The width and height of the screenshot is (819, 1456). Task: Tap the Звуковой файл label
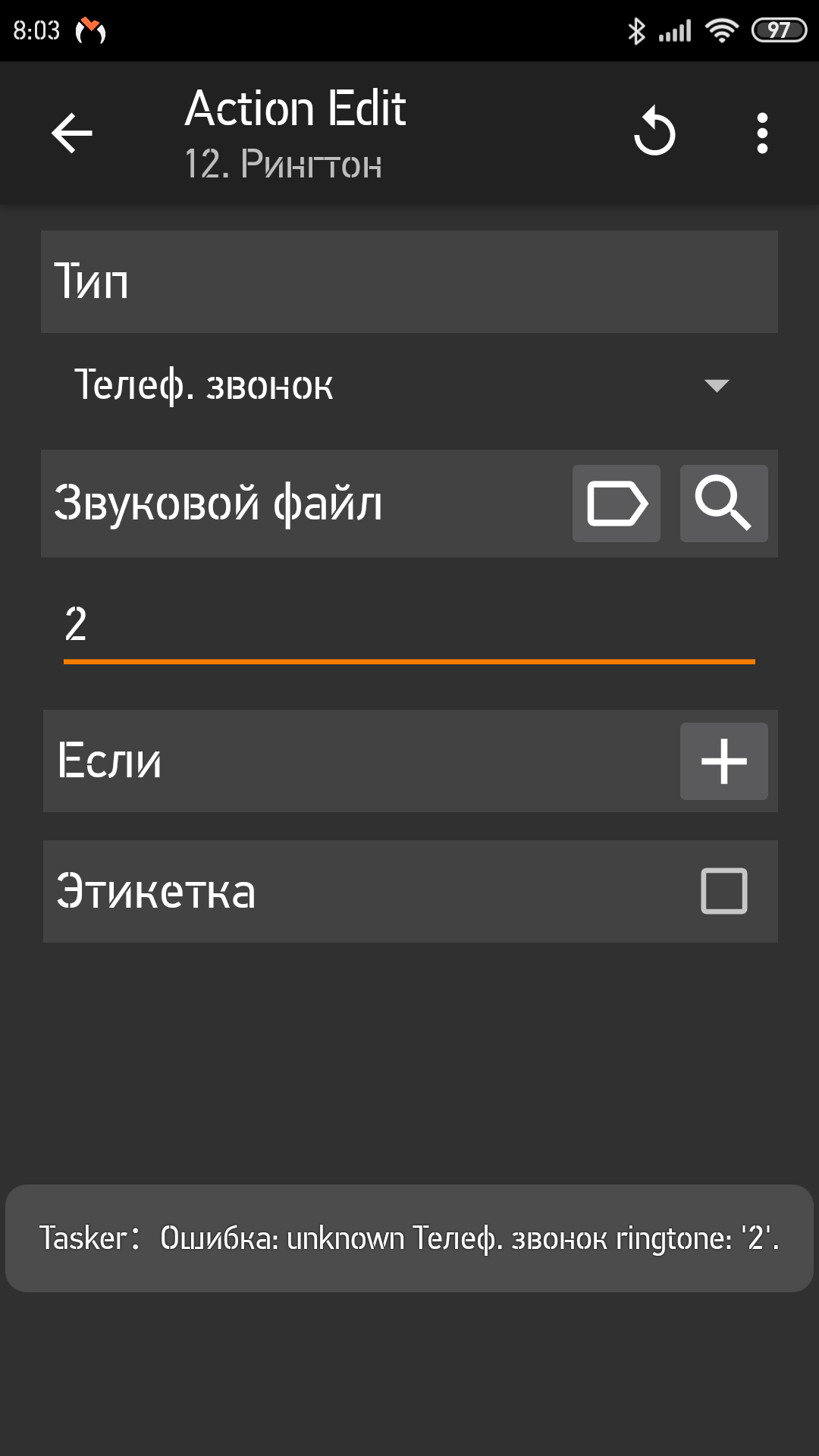218,504
